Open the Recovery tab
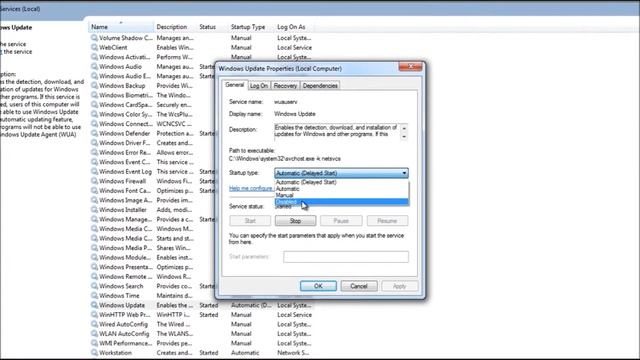Image resolution: width=640 pixels, height=360 pixels. (x=285, y=86)
